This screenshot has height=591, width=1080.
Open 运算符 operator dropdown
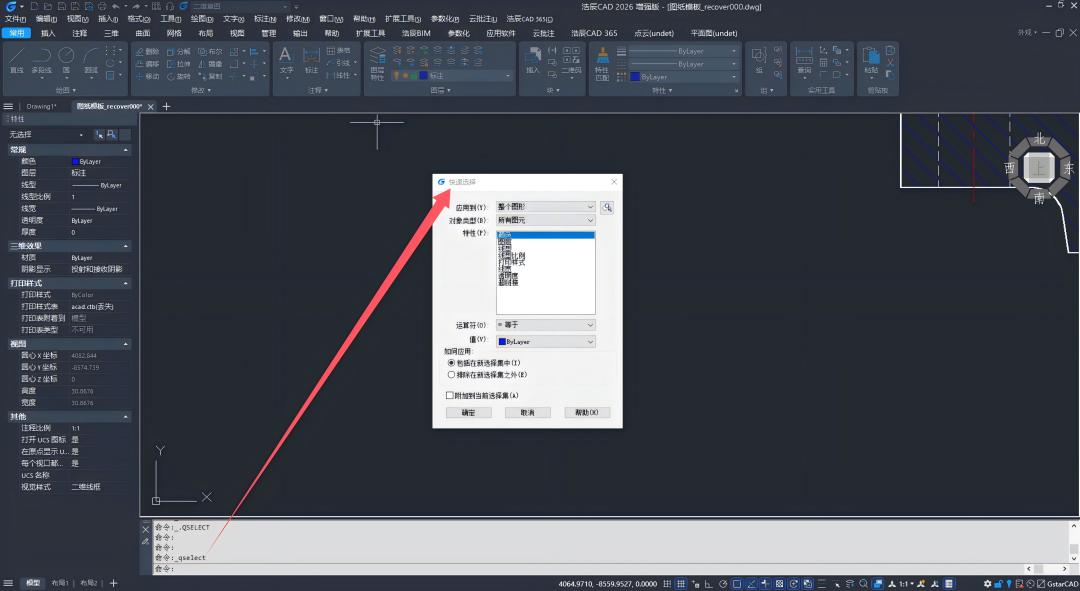pos(546,324)
